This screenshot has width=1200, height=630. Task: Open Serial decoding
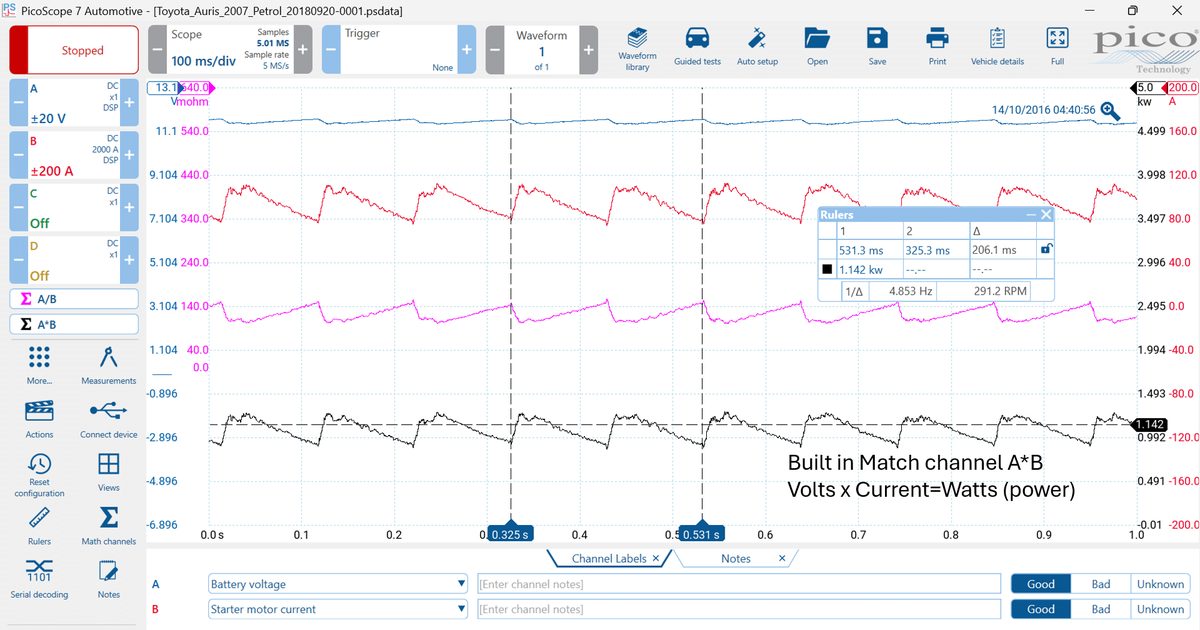tap(39, 580)
